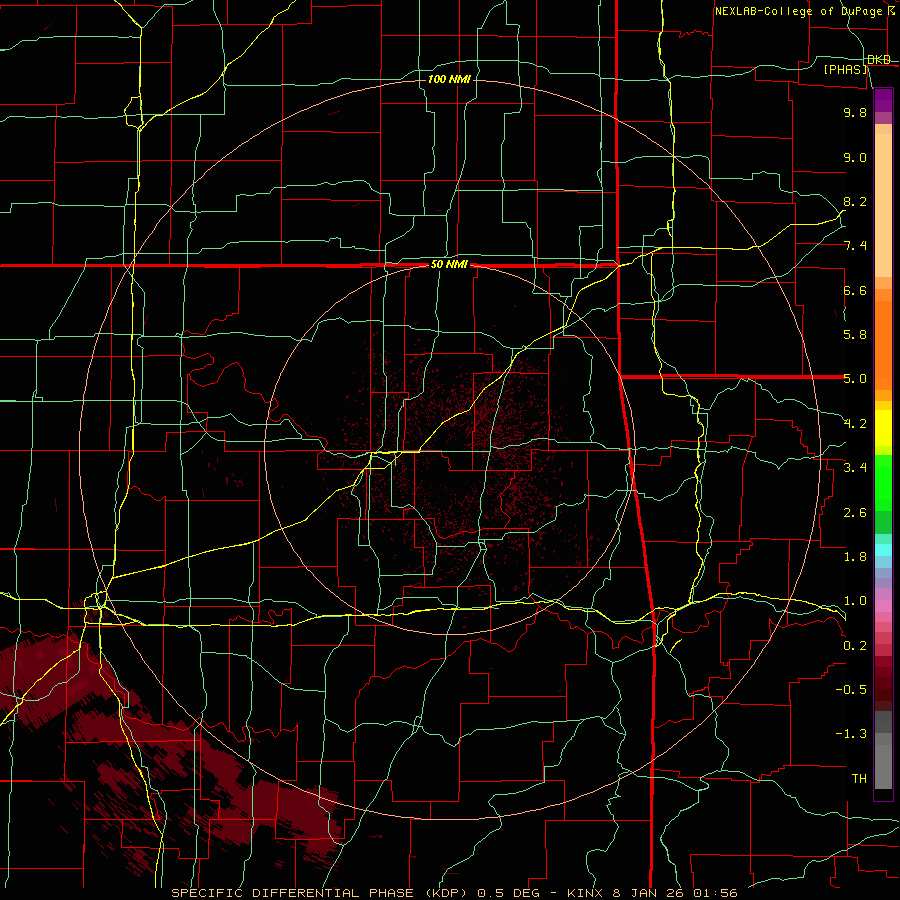Click the 3.4 scale value
Image resolution: width=900 pixels, height=900 pixels.
pos(855,468)
